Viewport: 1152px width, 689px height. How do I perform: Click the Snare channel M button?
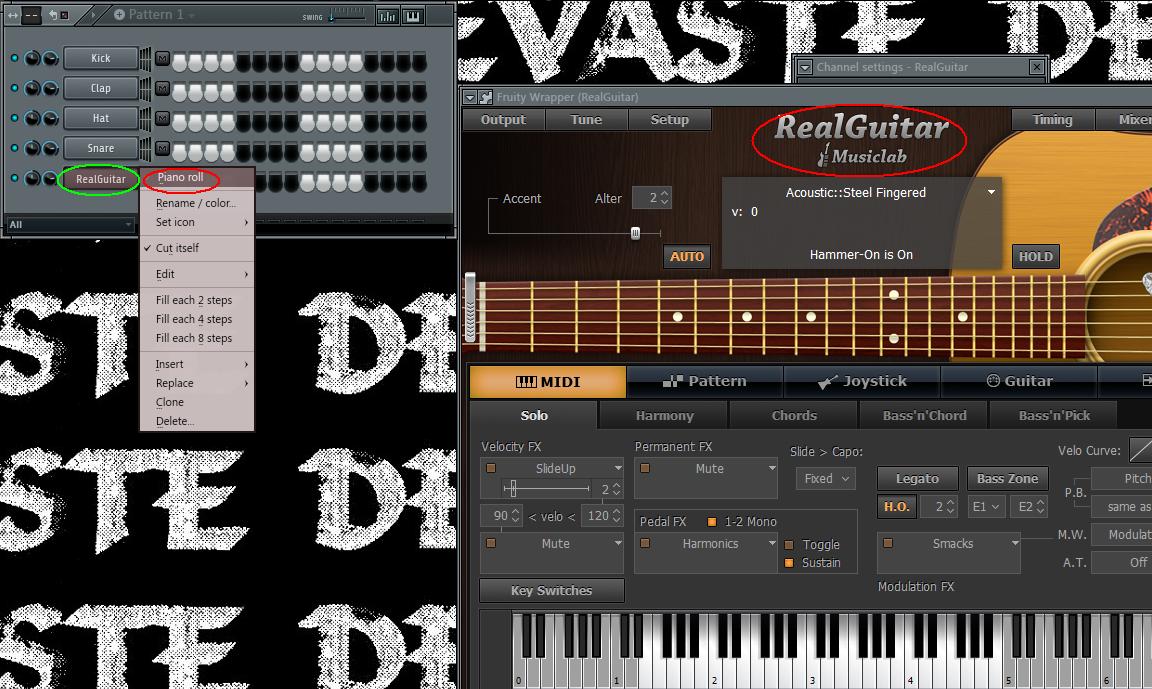(x=162, y=148)
